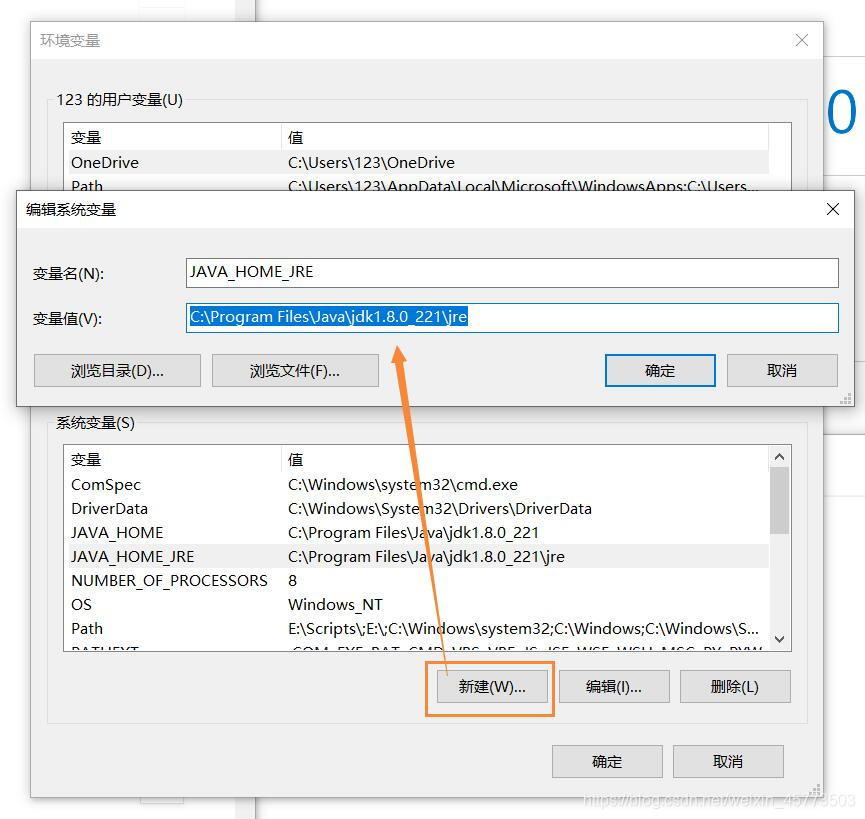
Task: Click user variables 值 column header
Action: [525, 137]
